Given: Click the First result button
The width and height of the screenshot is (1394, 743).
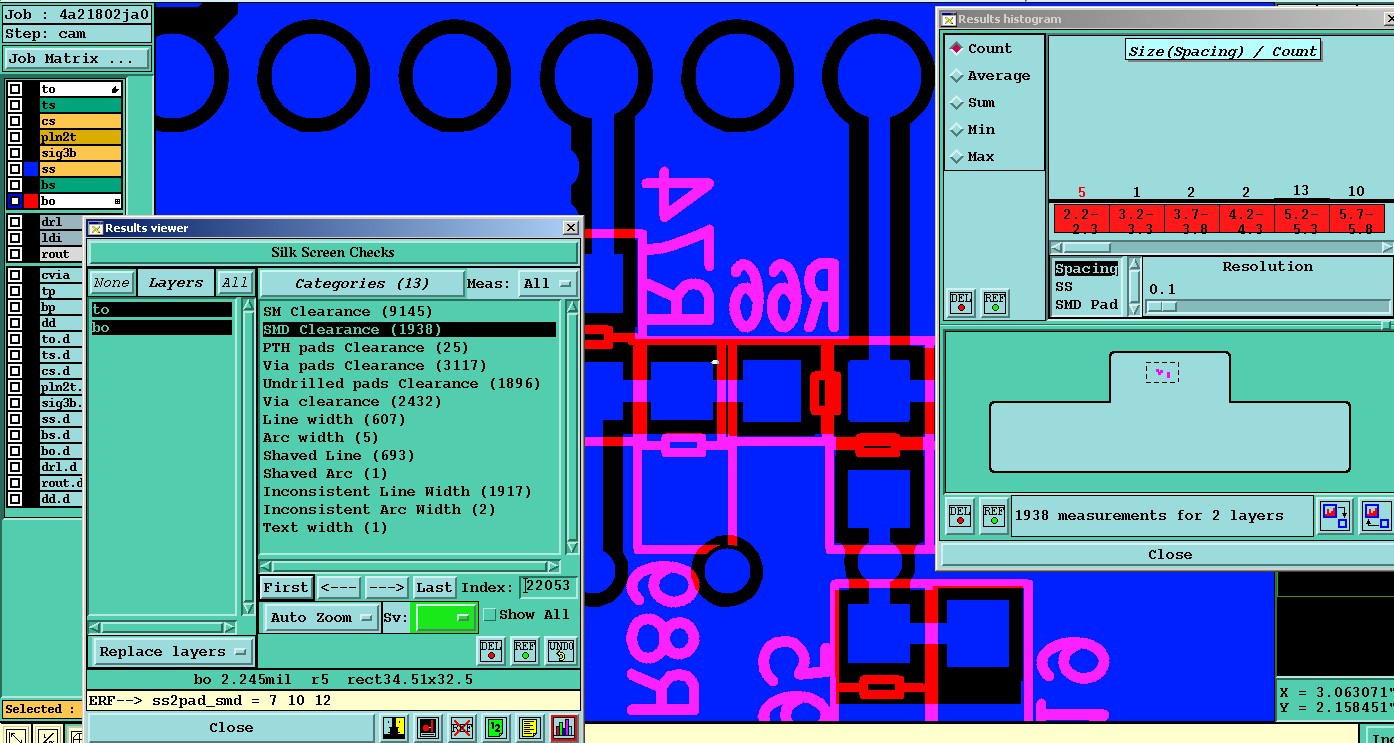Looking at the screenshot, I should click(x=286, y=587).
